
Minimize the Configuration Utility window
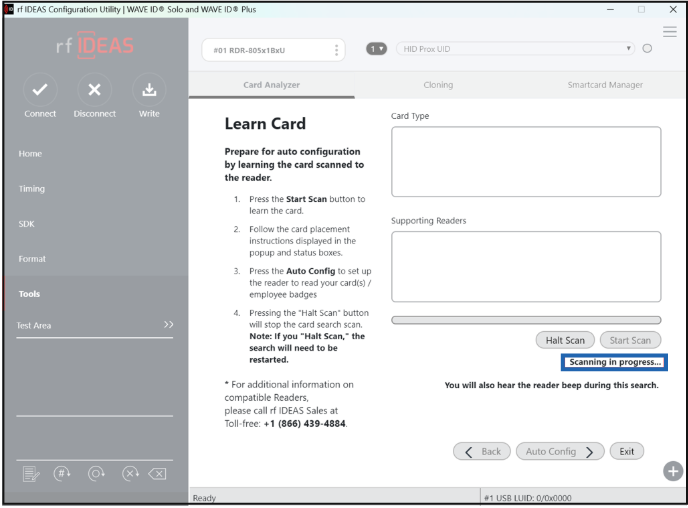click(x=610, y=9)
